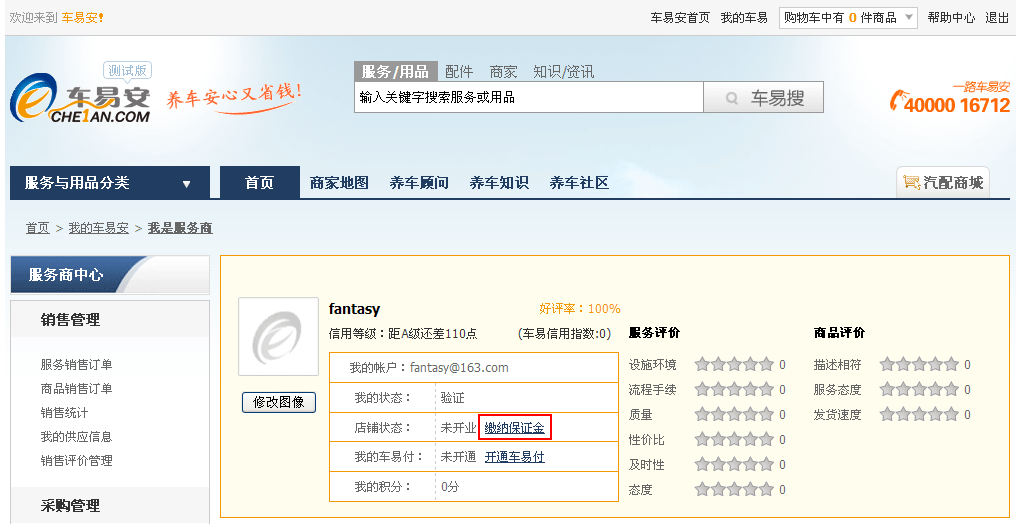Click the 服务商中心 sidebar title

coord(66,275)
